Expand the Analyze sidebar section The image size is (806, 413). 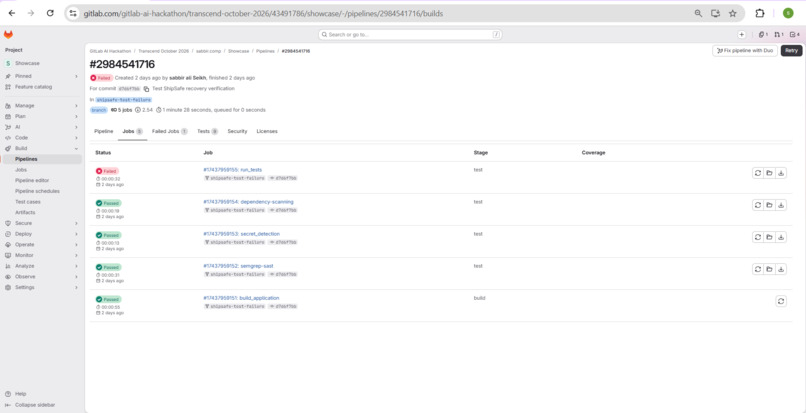41,266
